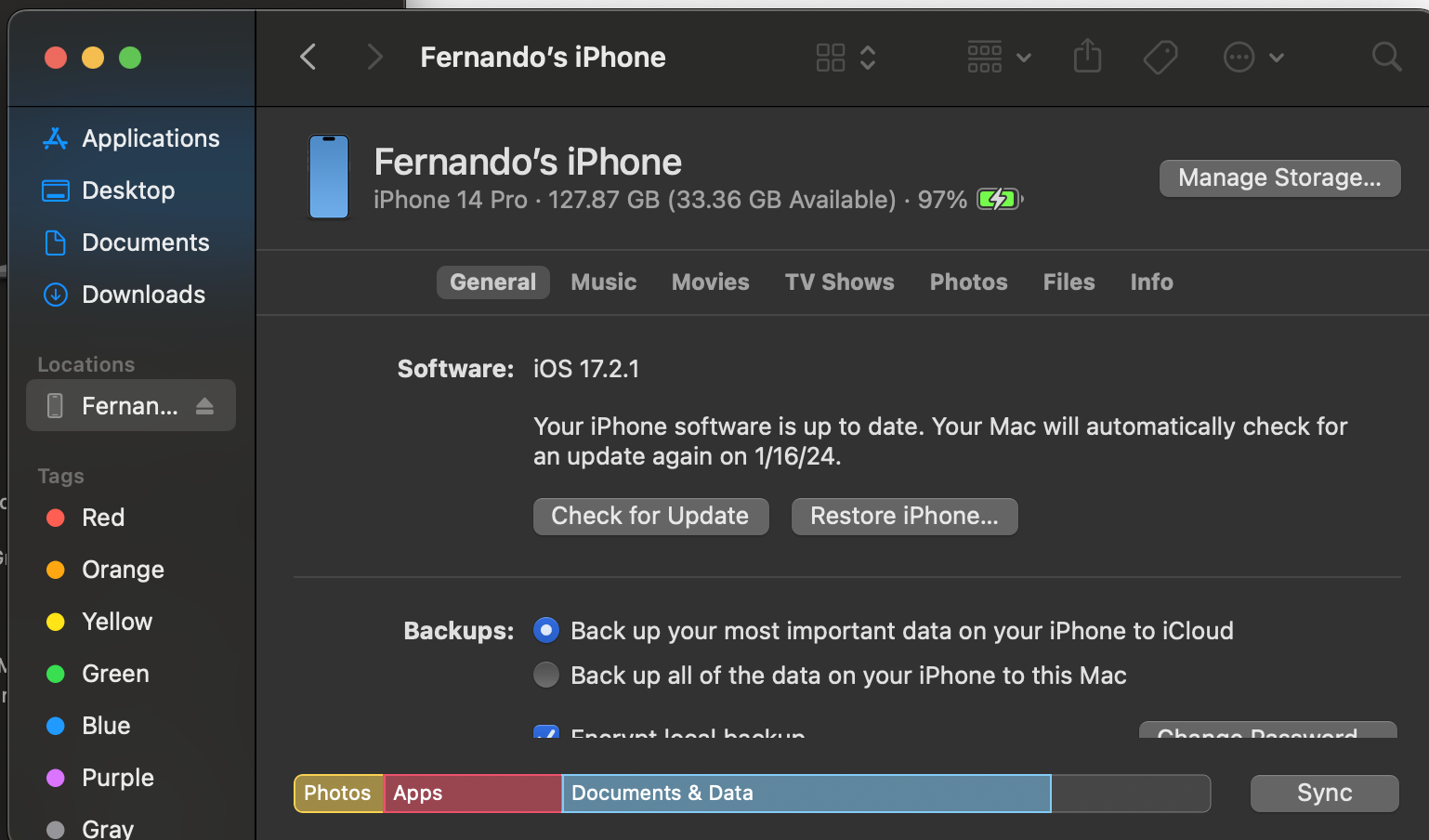Open the group-by dropdown in toolbar
The image size is (1429, 840).
tap(998, 57)
